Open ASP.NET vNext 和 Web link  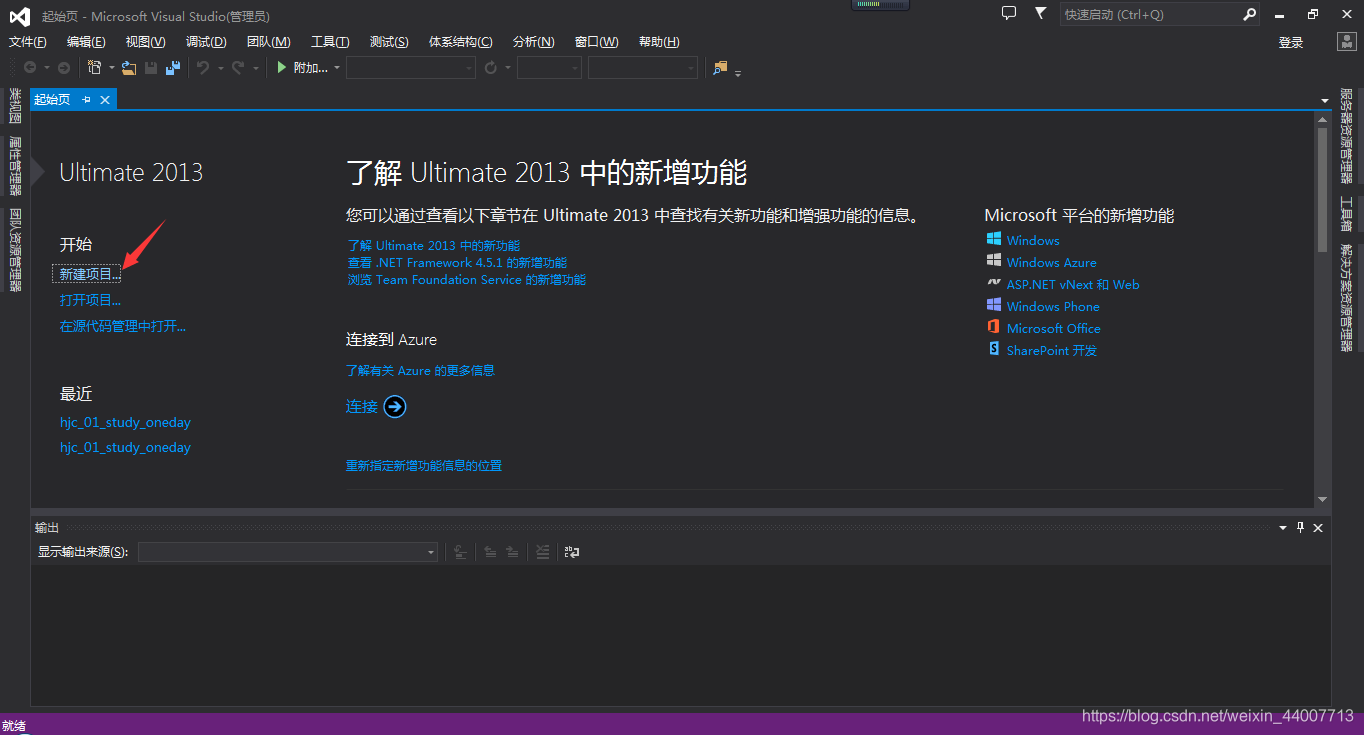coord(1073,284)
